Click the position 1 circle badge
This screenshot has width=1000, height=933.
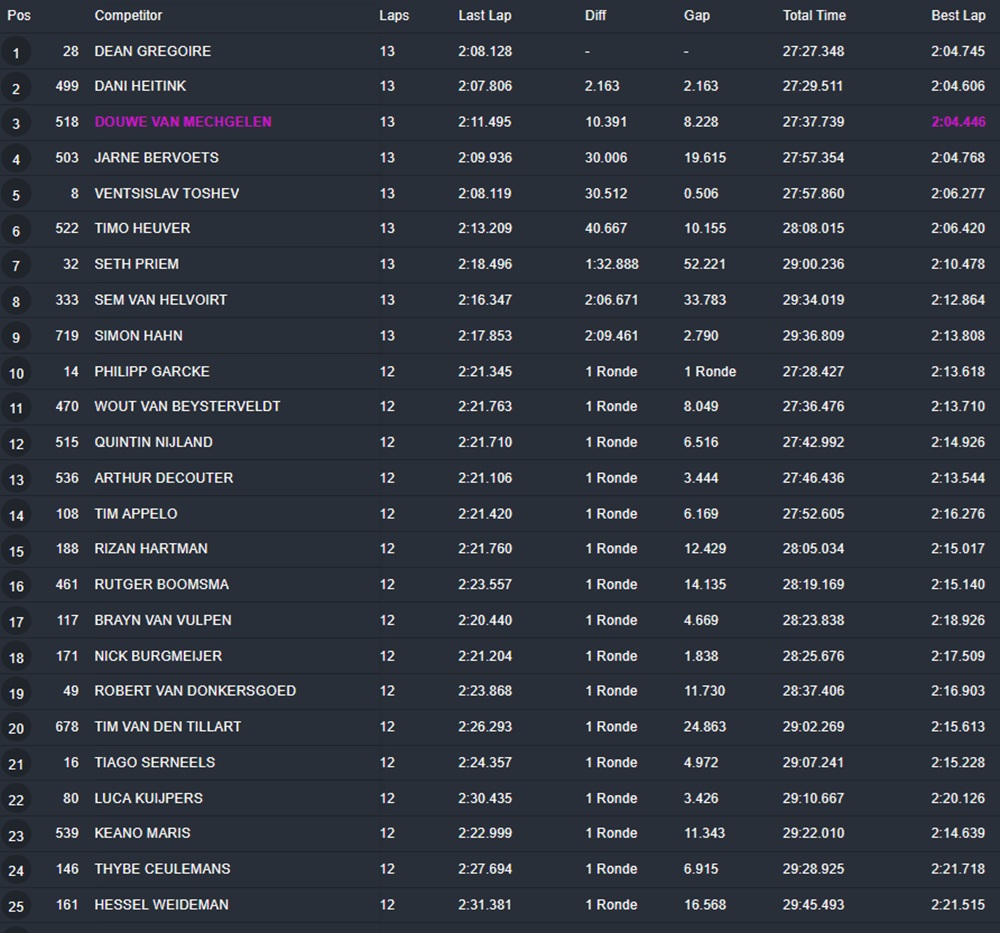point(16,52)
